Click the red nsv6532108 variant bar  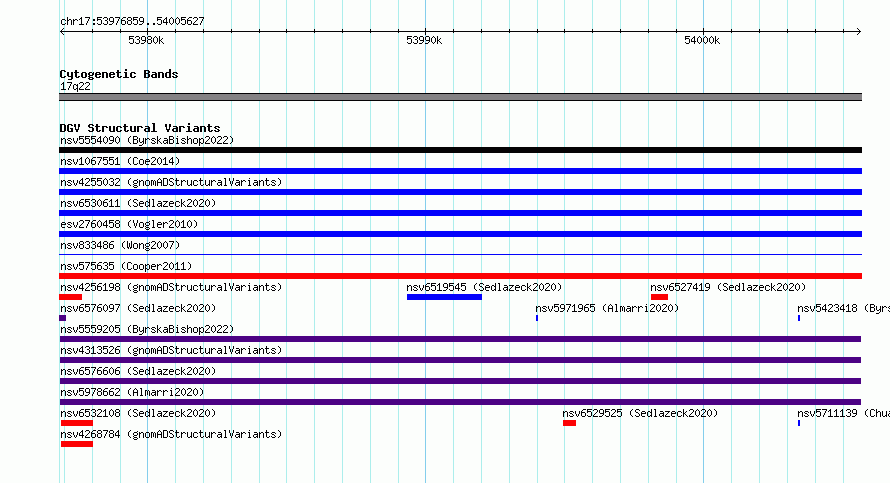pos(77,423)
